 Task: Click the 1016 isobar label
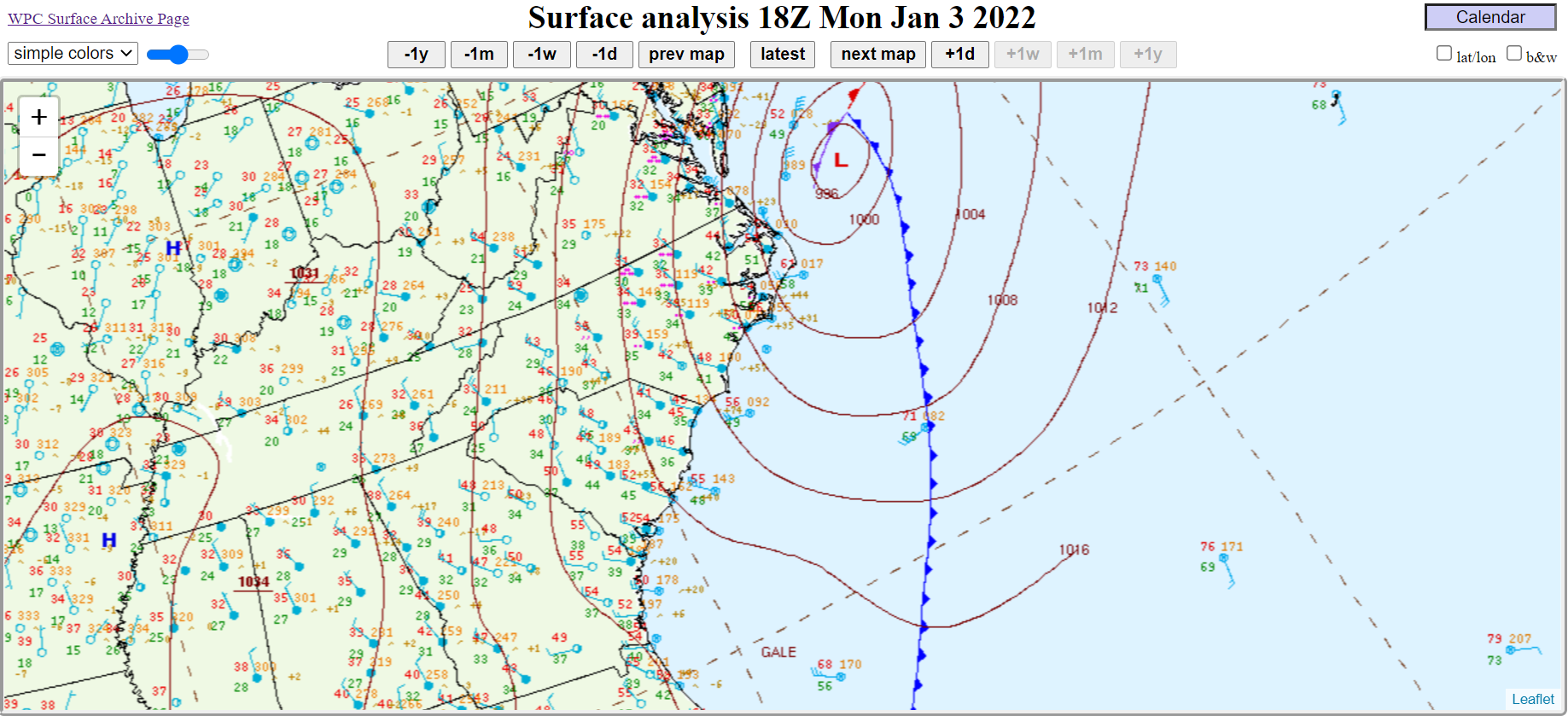[x=1074, y=550]
